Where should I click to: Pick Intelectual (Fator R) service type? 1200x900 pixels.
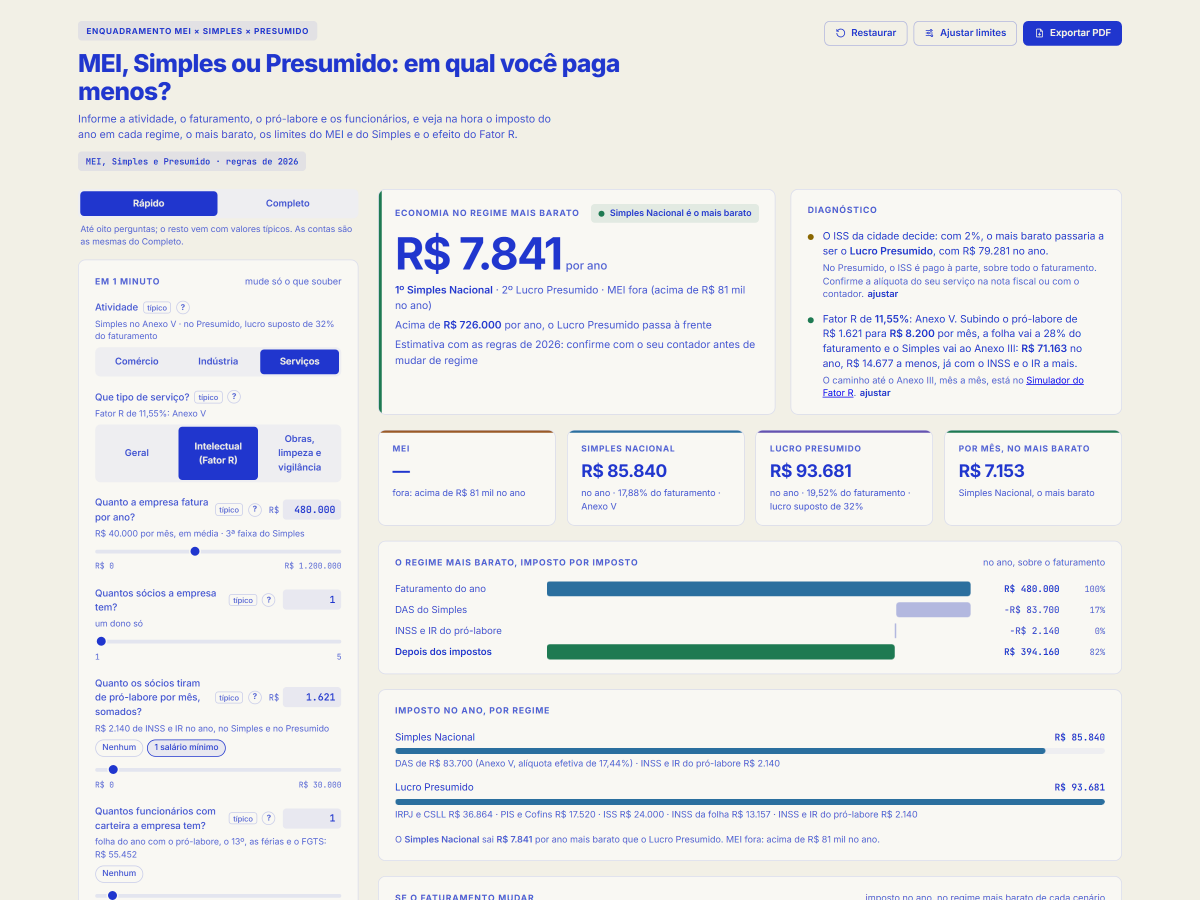pyautogui.click(x=218, y=453)
